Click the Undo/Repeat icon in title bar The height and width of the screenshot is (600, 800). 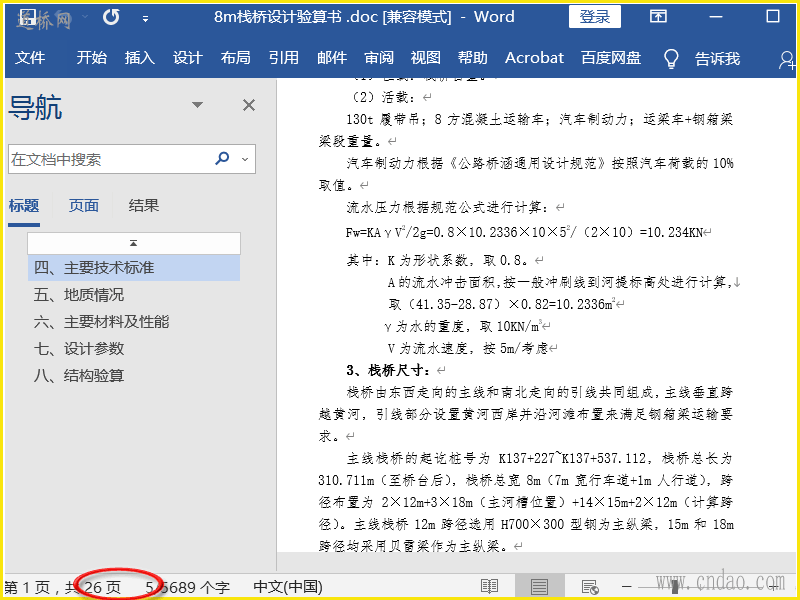pos(111,17)
